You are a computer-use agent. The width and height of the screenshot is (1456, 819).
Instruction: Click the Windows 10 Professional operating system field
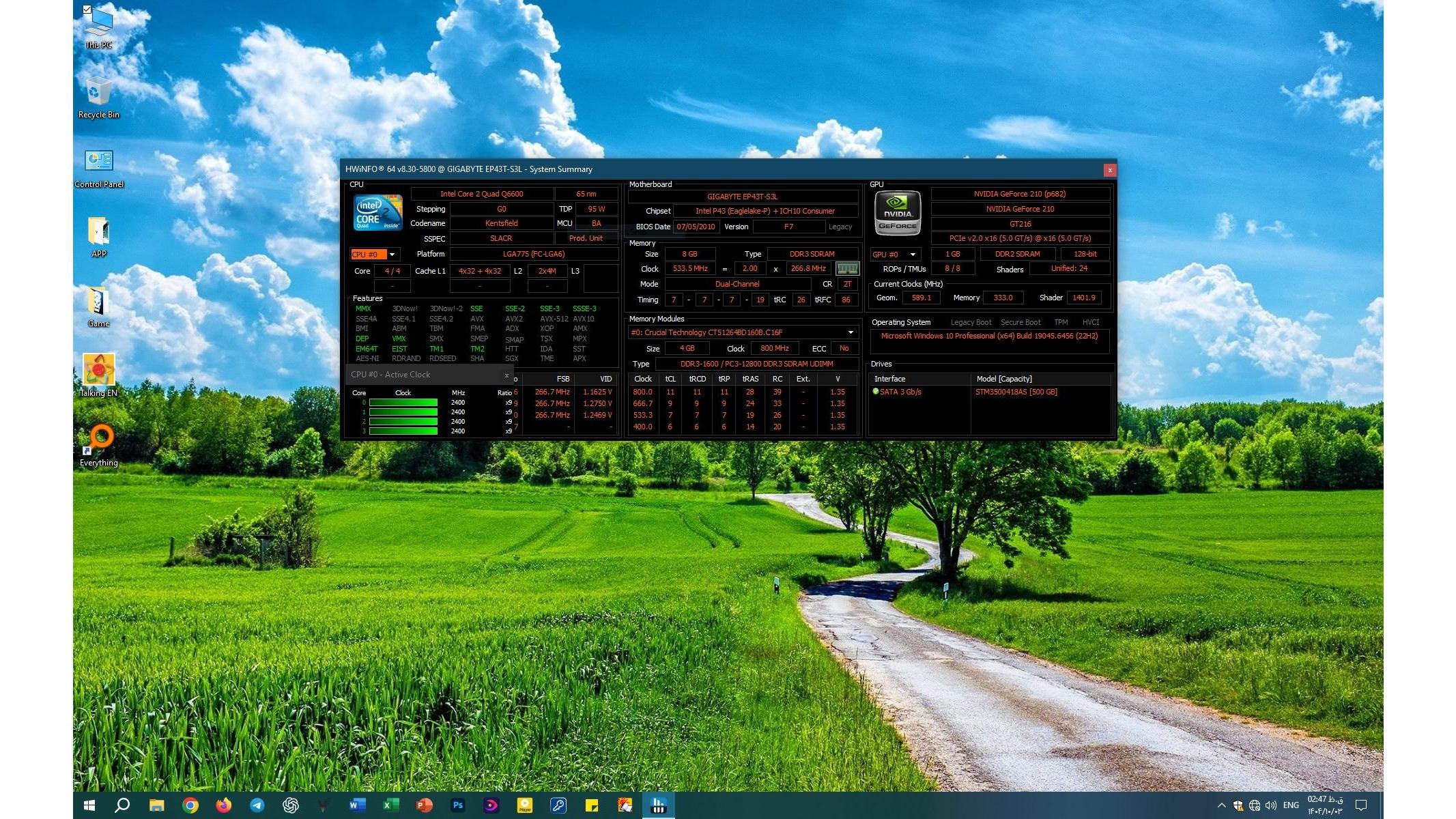tap(989, 336)
